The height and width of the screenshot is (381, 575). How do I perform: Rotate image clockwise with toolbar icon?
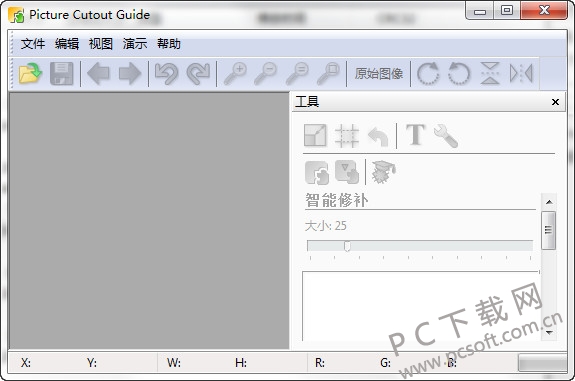428,73
